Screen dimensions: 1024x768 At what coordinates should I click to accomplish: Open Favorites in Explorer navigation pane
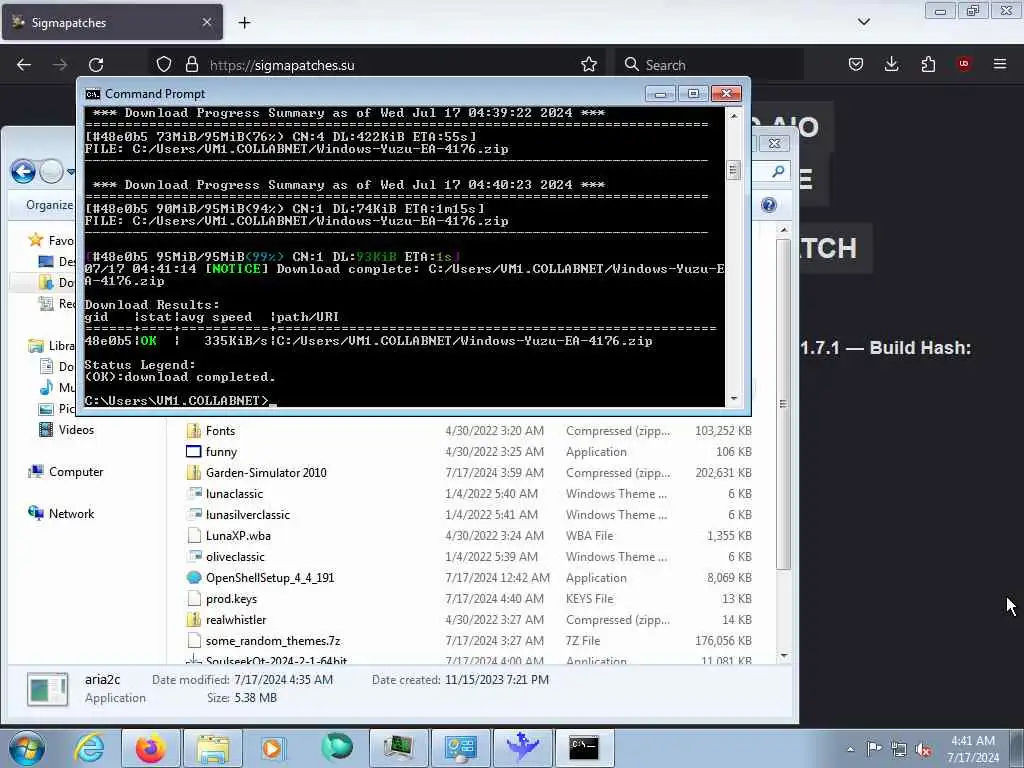pos(52,240)
